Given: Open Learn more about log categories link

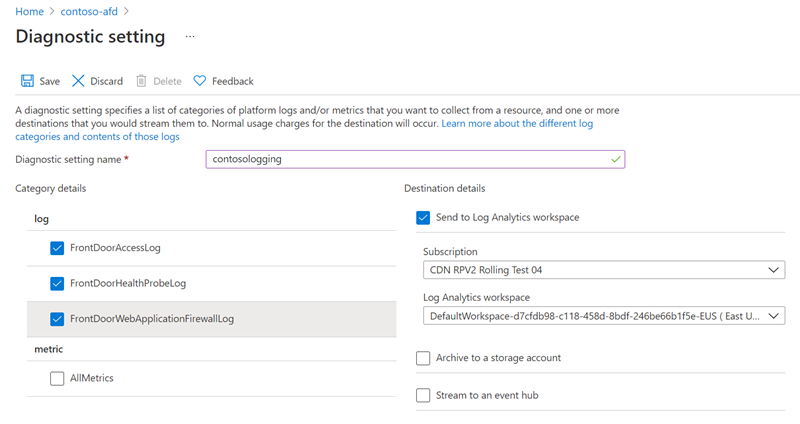Looking at the screenshot, I should point(517,123).
